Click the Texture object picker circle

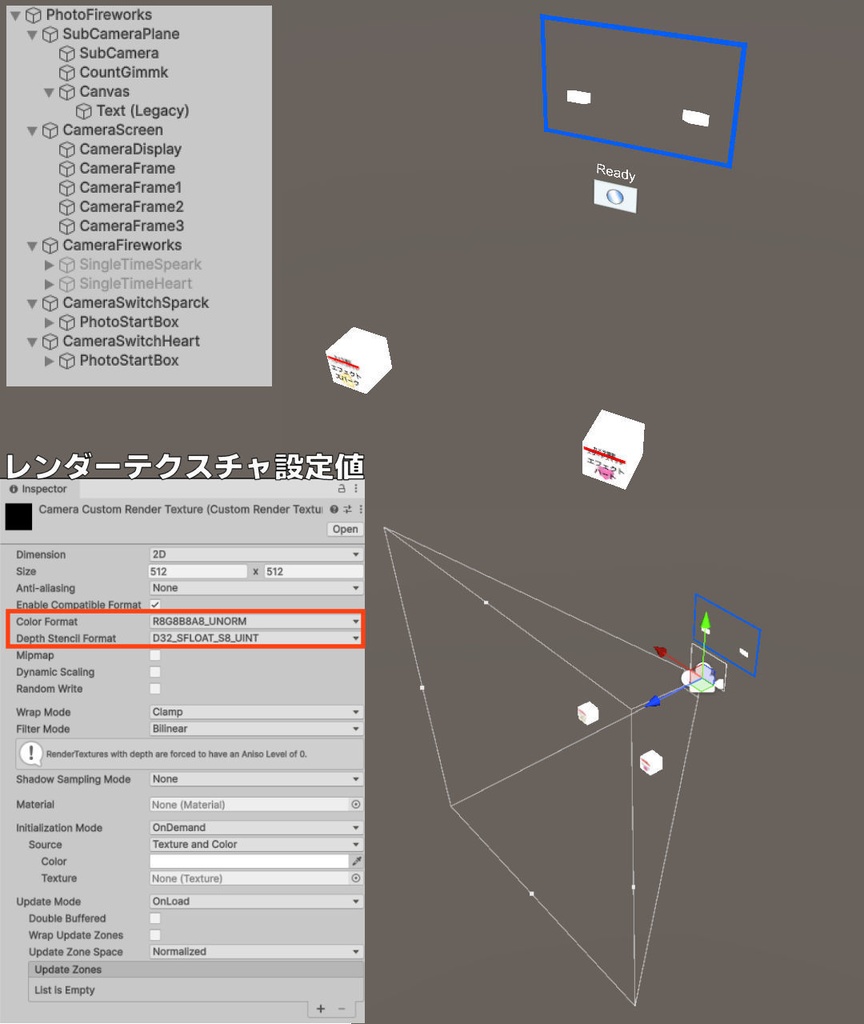[356, 878]
